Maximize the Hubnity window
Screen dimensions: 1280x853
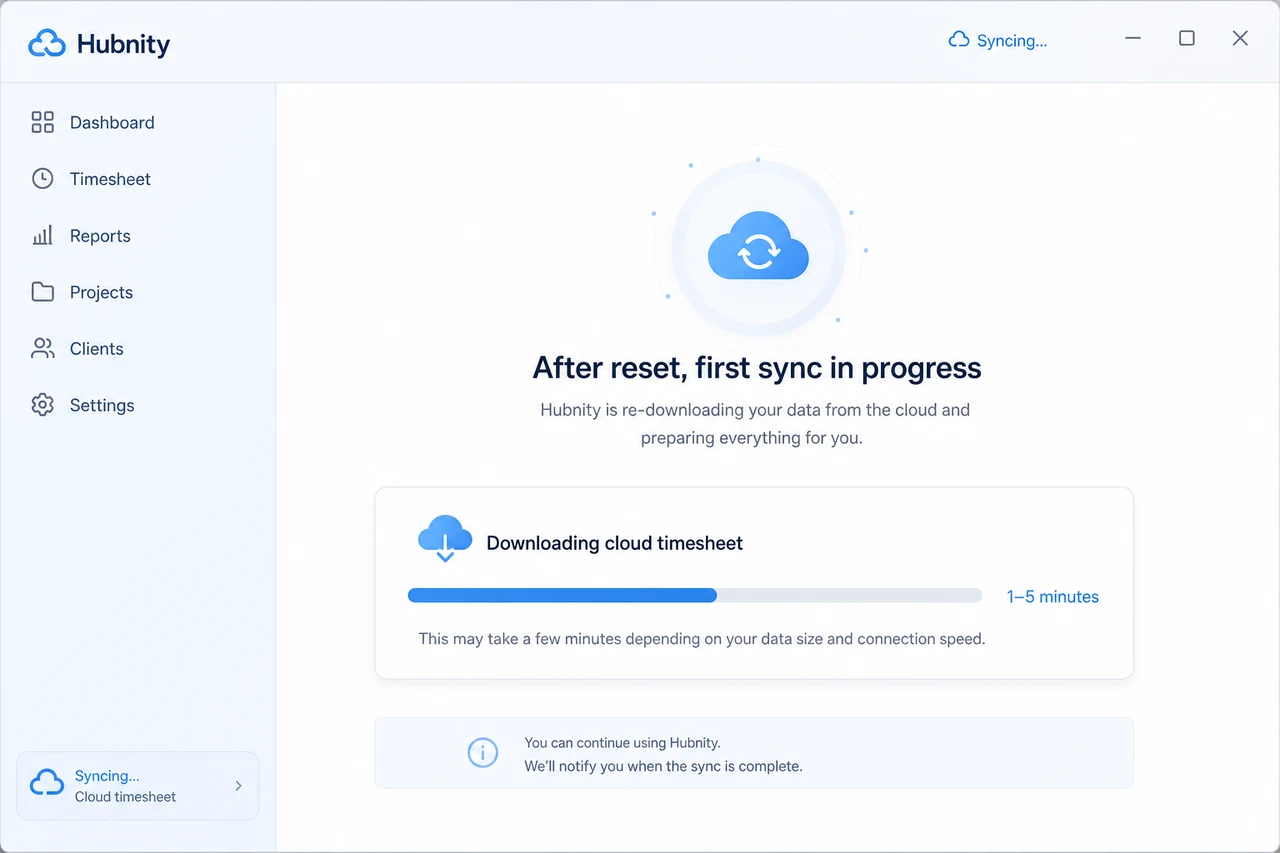tap(1187, 38)
